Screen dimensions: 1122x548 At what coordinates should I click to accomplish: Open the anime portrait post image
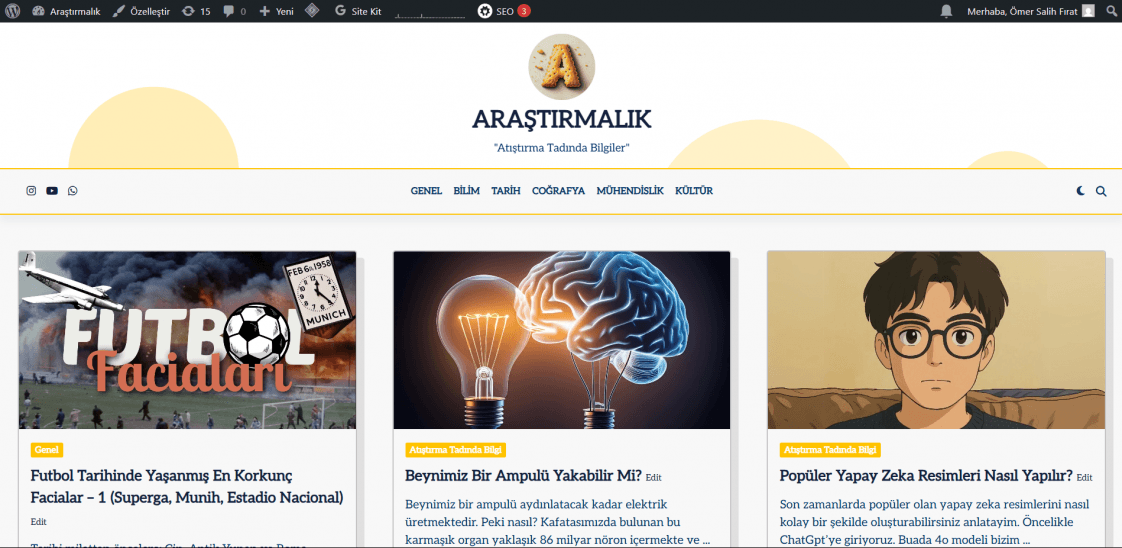(936, 340)
